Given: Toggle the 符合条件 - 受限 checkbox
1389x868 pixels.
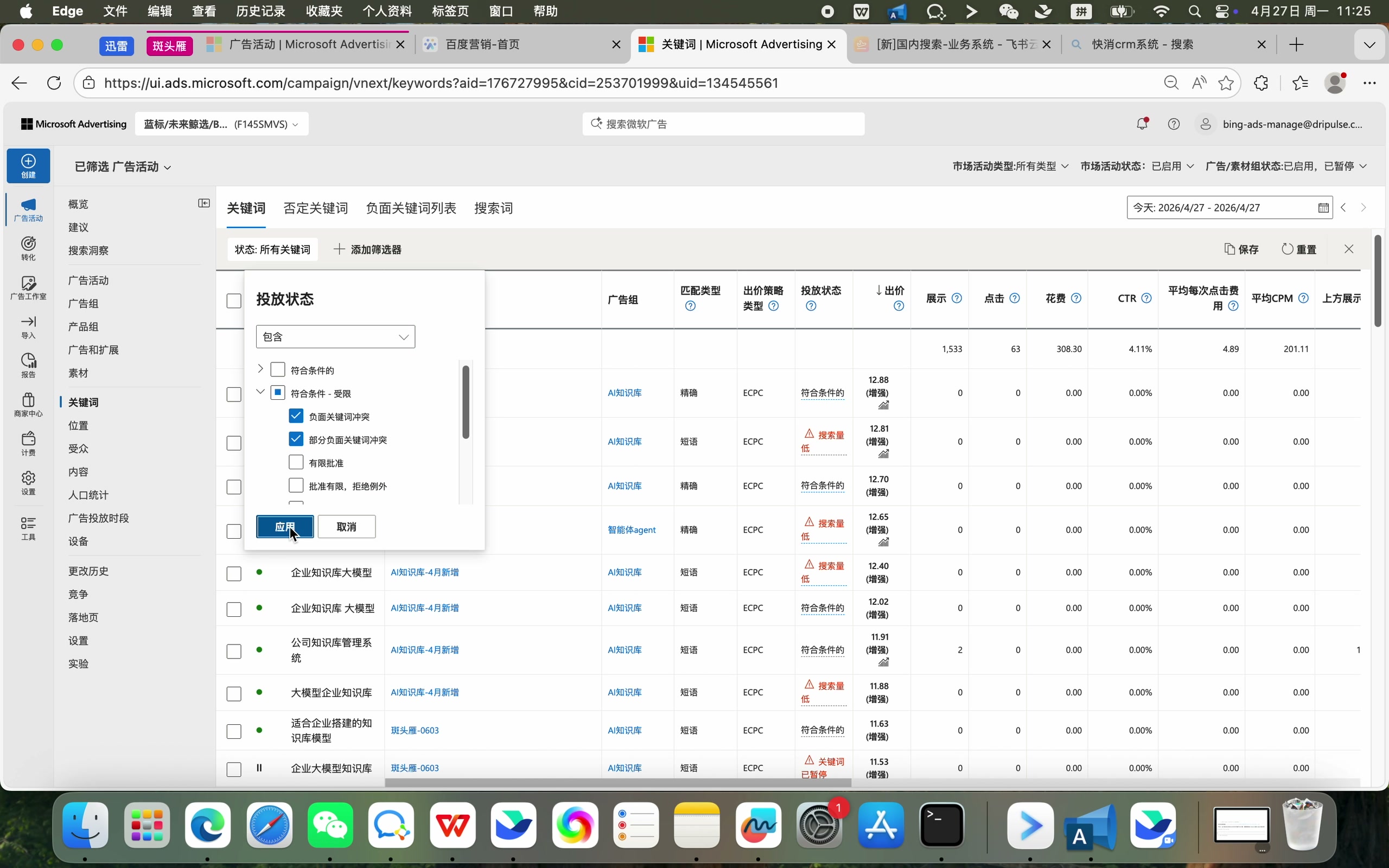Looking at the screenshot, I should (278, 392).
